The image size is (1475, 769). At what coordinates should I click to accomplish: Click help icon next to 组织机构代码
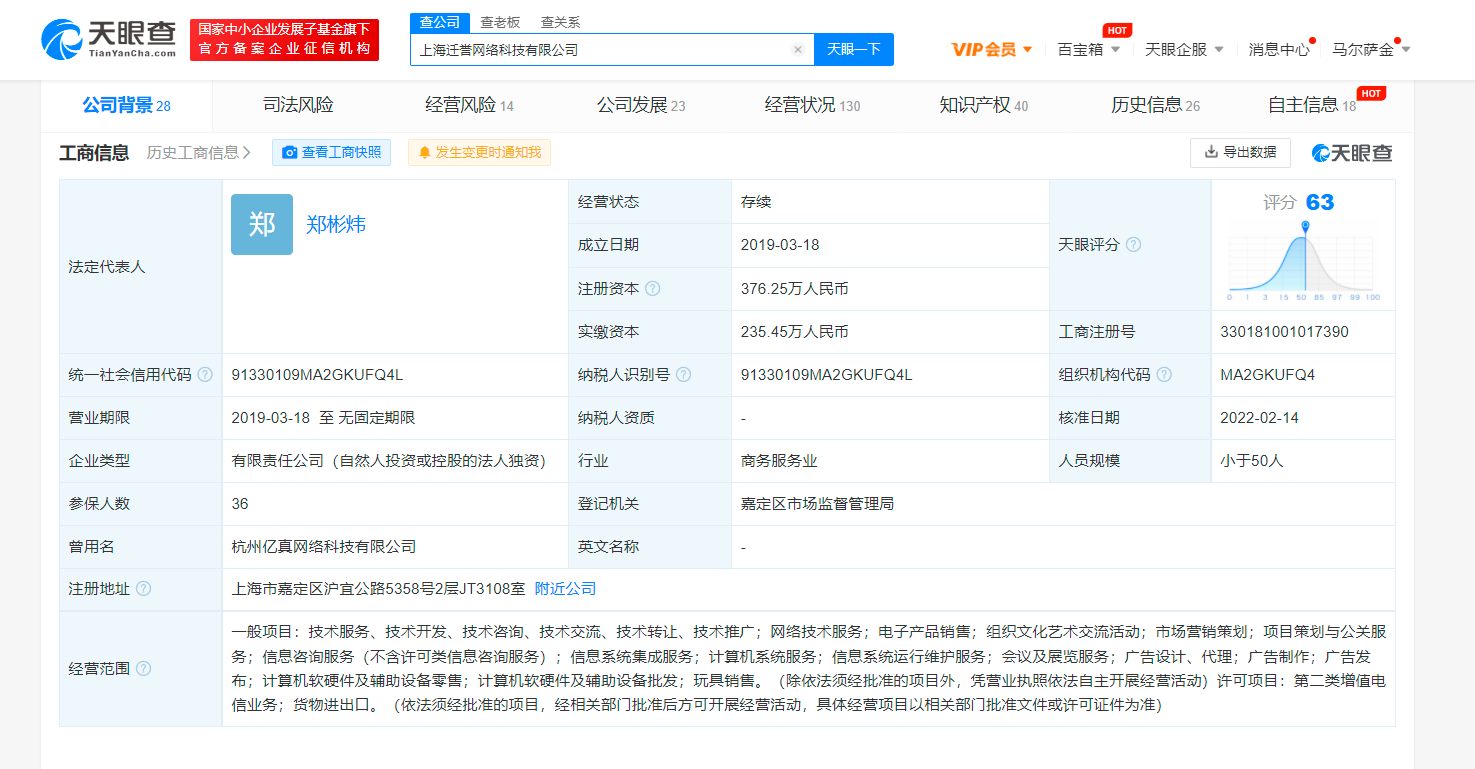pos(1165,375)
